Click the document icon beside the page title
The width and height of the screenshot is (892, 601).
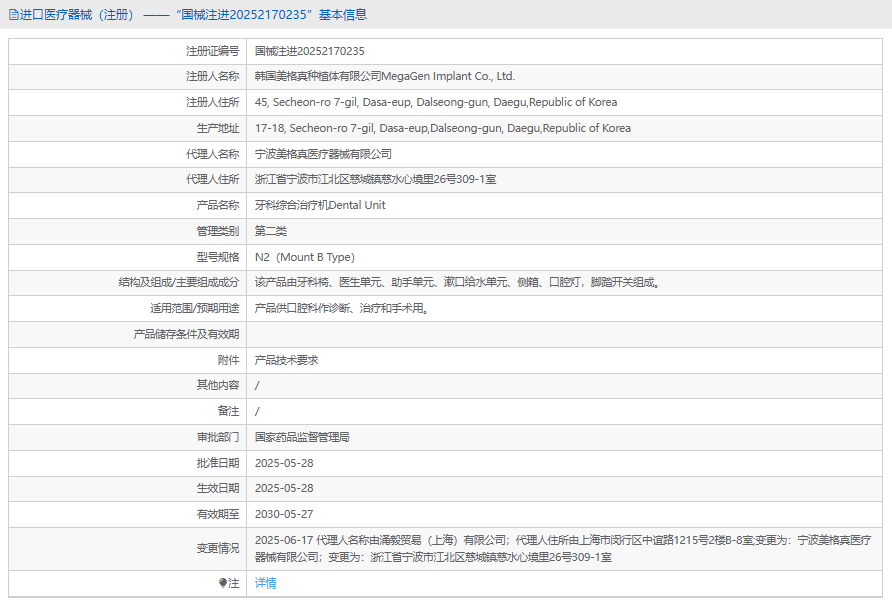click(13, 15)
